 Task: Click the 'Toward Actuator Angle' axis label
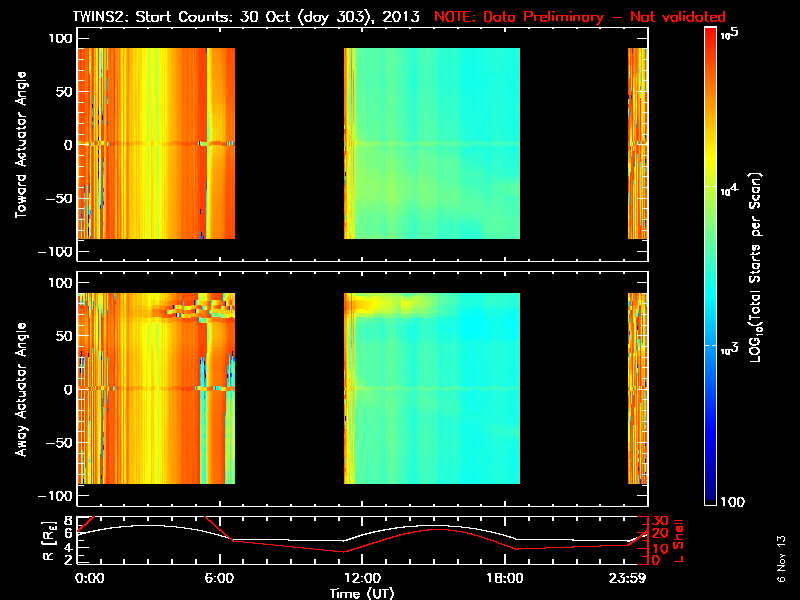(21, 145)
